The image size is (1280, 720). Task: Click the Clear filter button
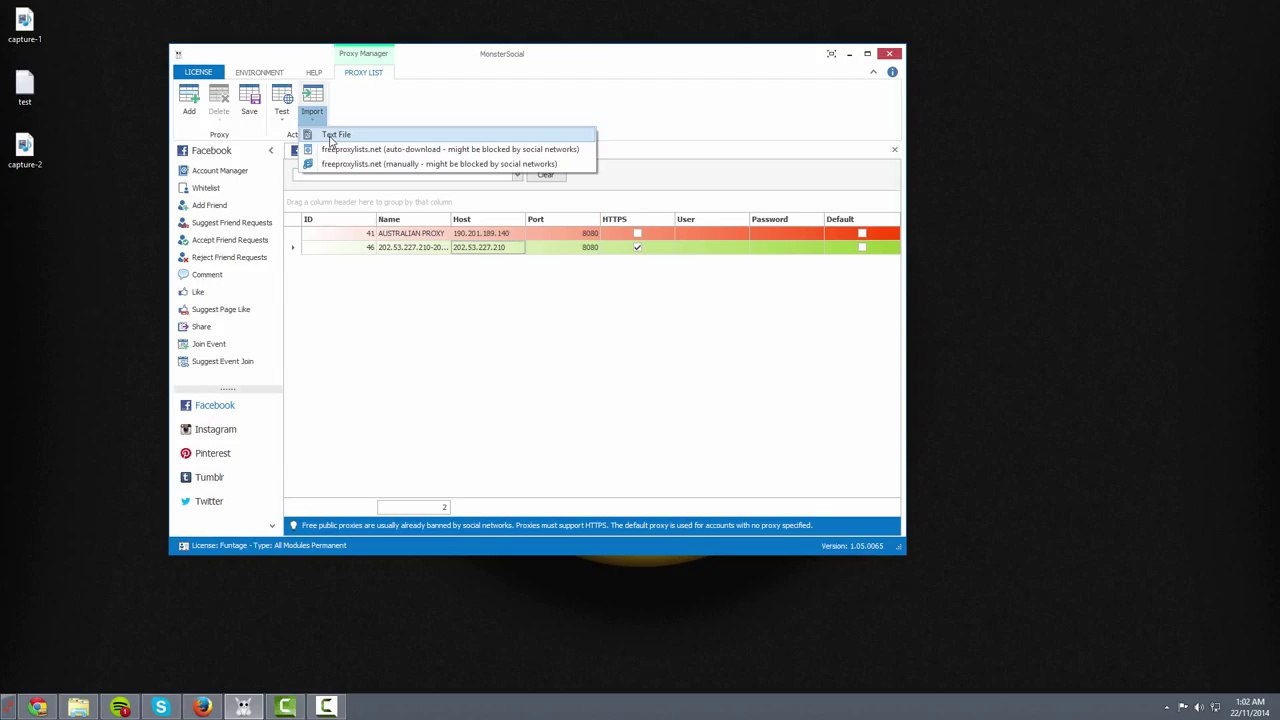[x=545, y=175]
